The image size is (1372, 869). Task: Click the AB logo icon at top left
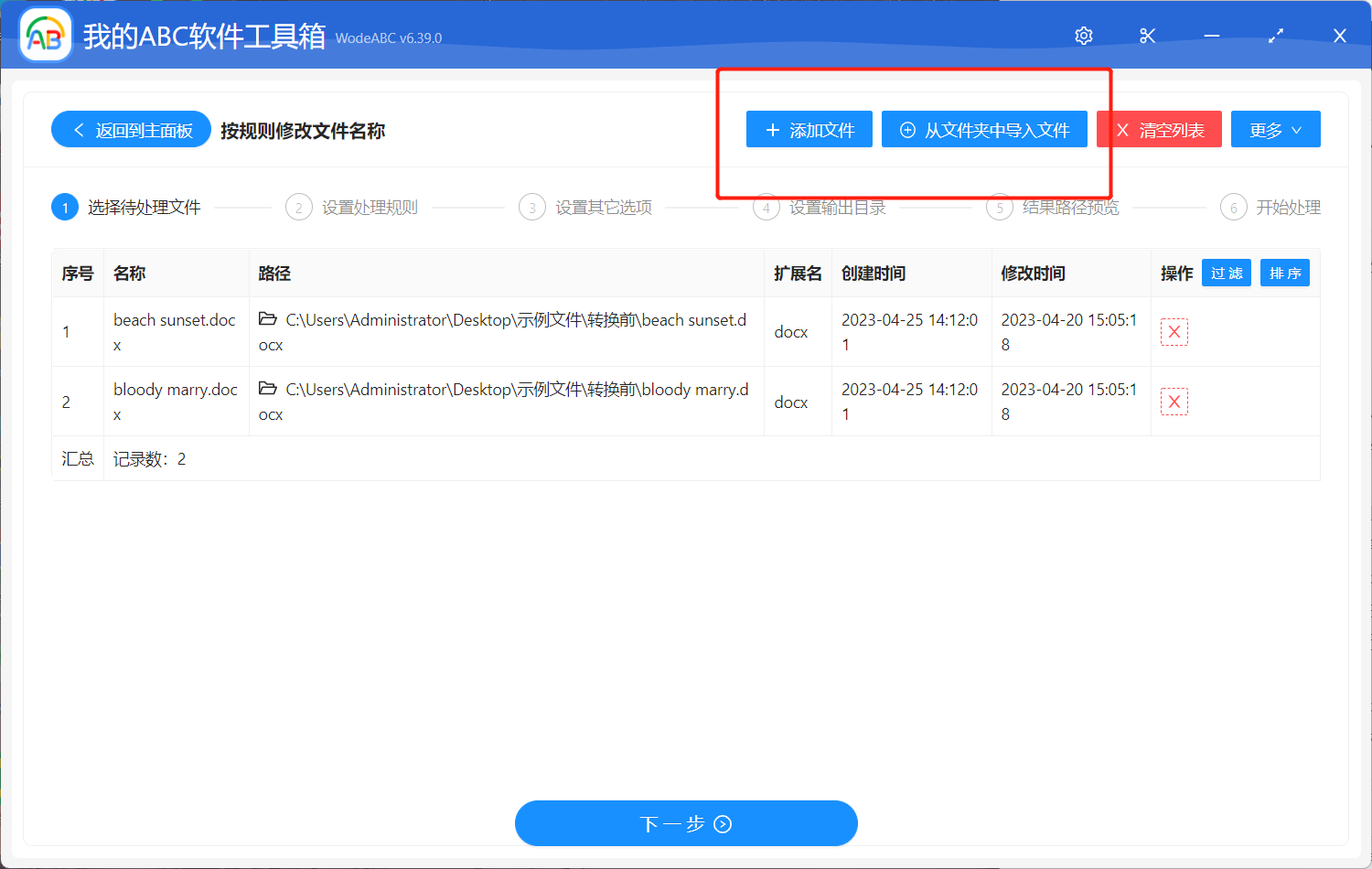(x=45, y=34)
